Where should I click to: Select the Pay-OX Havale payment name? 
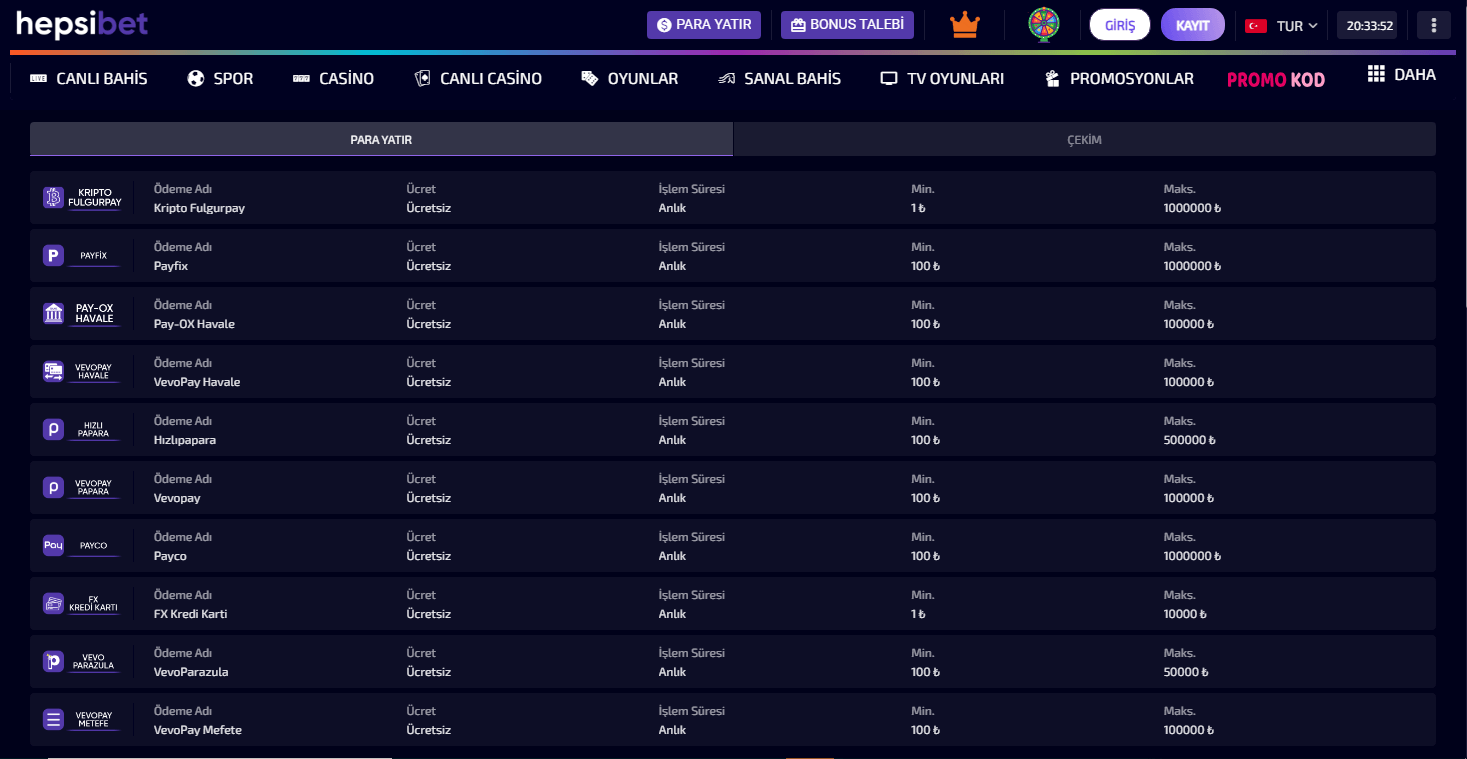point(194,324)
